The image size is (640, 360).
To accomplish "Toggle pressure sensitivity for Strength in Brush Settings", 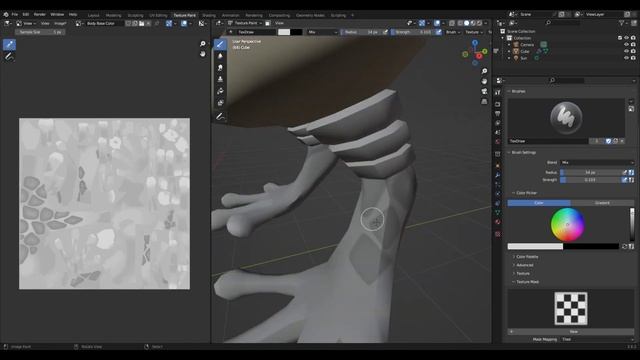I will coord(624,180).
